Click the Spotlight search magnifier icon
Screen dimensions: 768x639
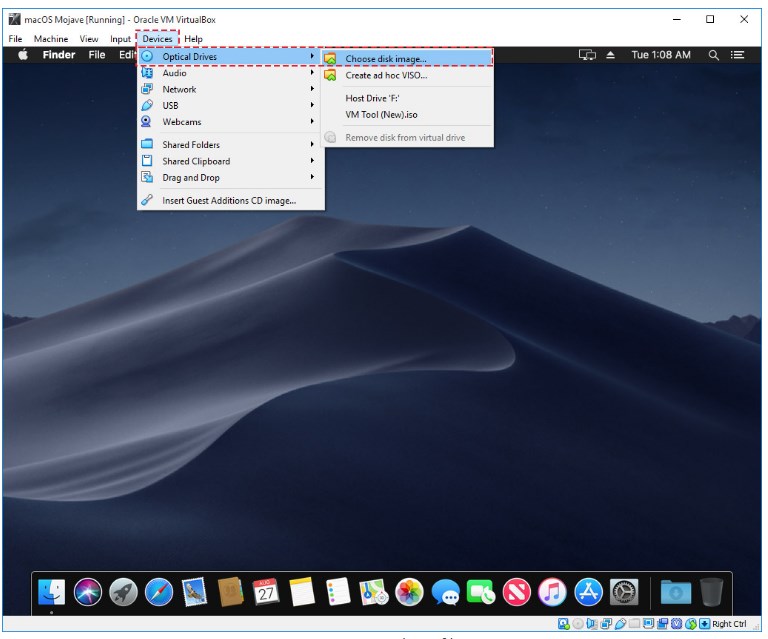pos(714,55)
